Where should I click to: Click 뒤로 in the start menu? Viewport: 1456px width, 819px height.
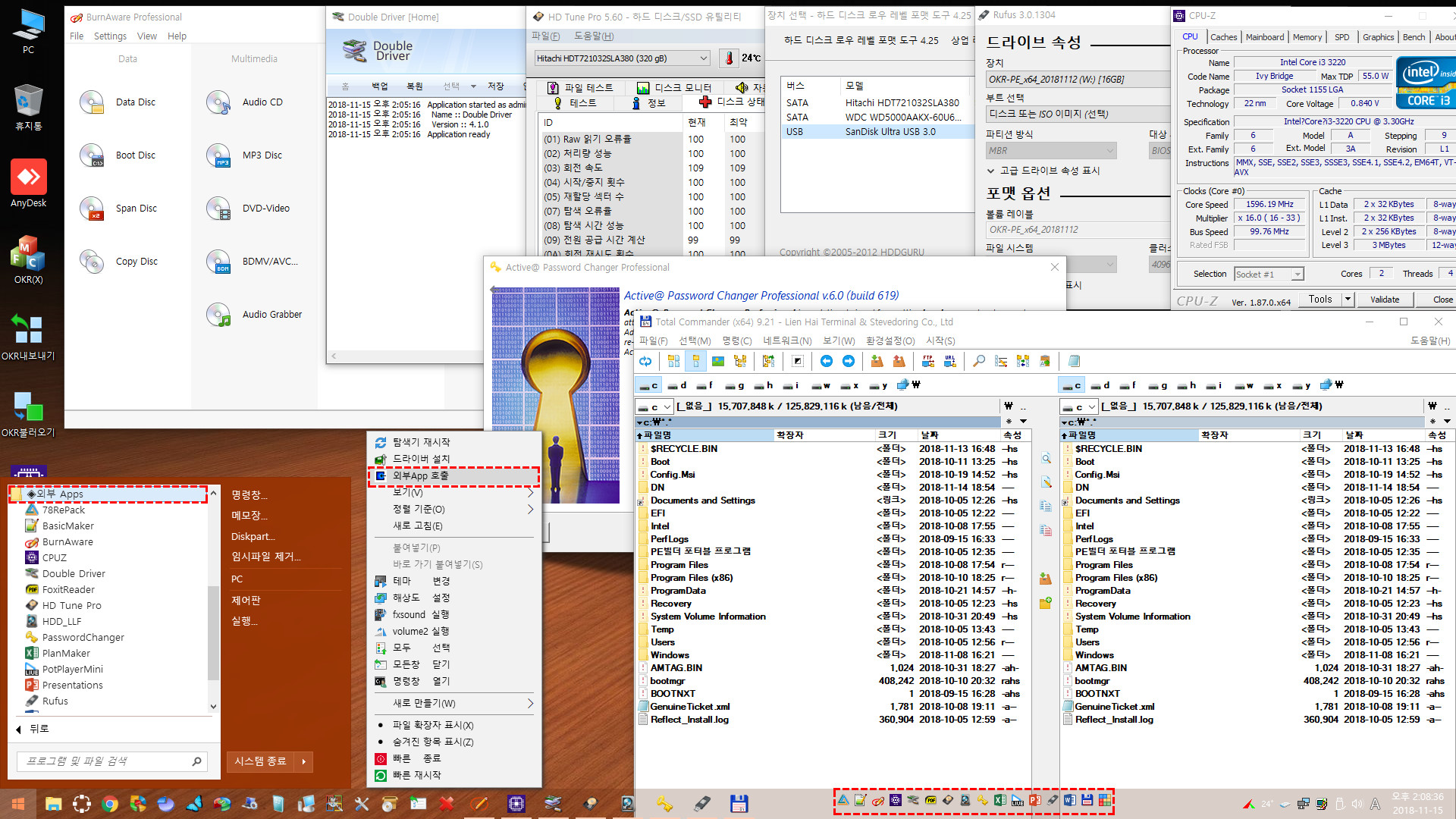[32, 729]
